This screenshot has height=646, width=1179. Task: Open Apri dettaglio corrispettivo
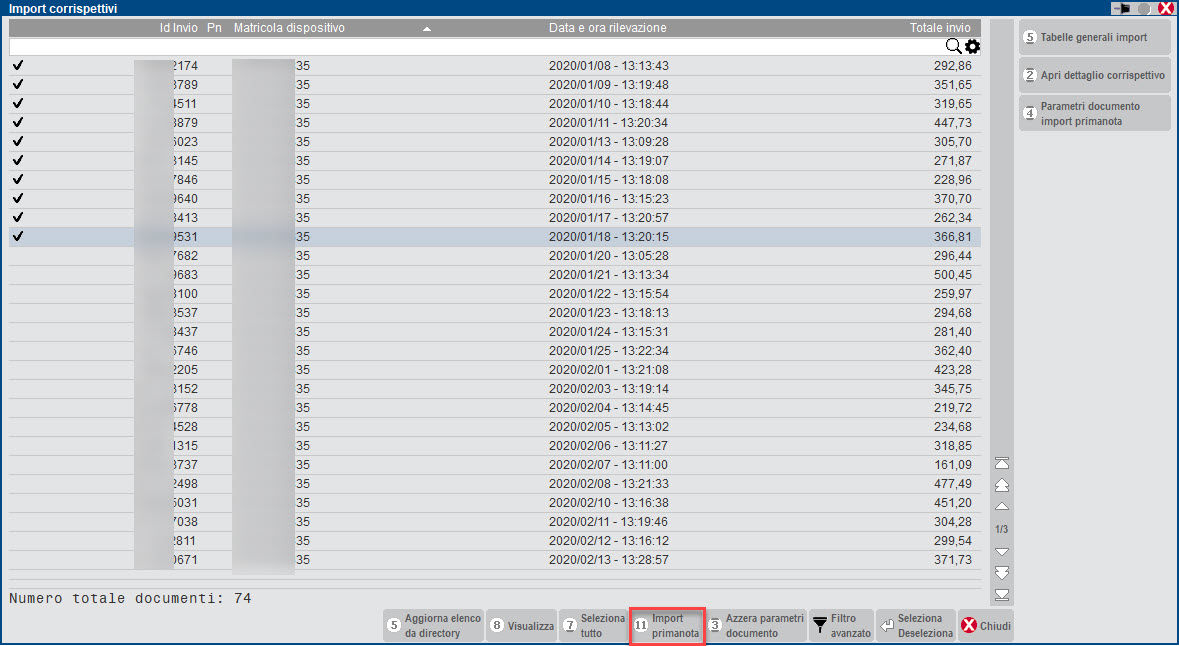click(1094, 75)
